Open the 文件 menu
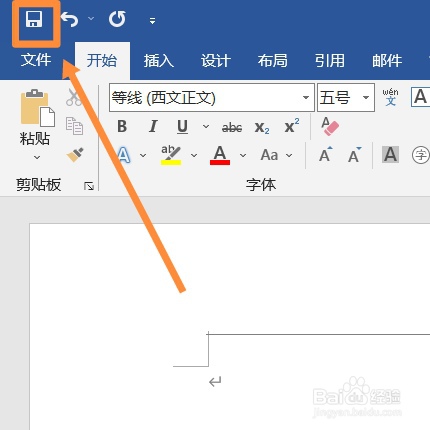430x430 pixels. [x=36, y=60]
